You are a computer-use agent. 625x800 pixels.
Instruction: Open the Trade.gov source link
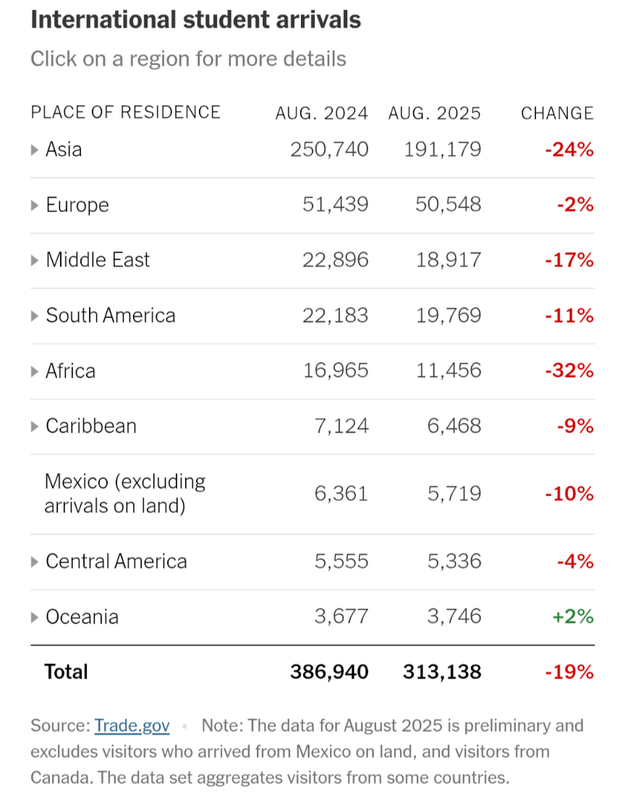point(131,726)
